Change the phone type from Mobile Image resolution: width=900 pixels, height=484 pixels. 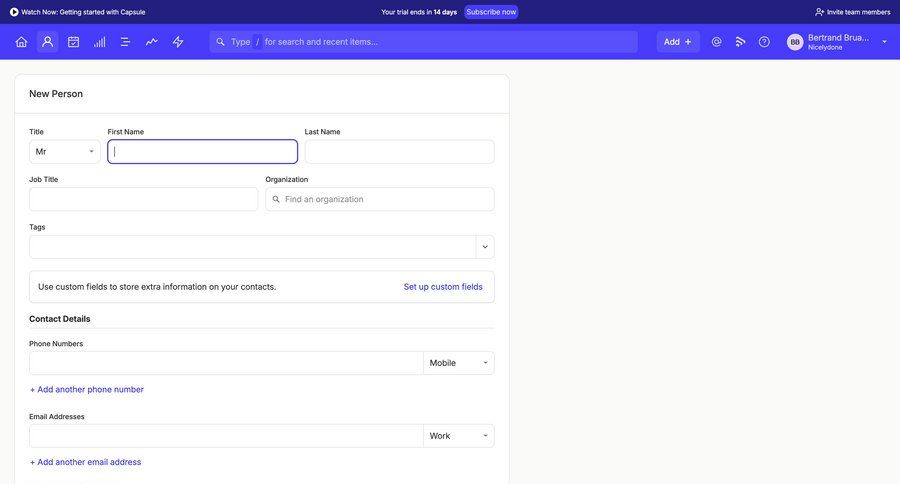pyautogui.click(x=459, y=363)
